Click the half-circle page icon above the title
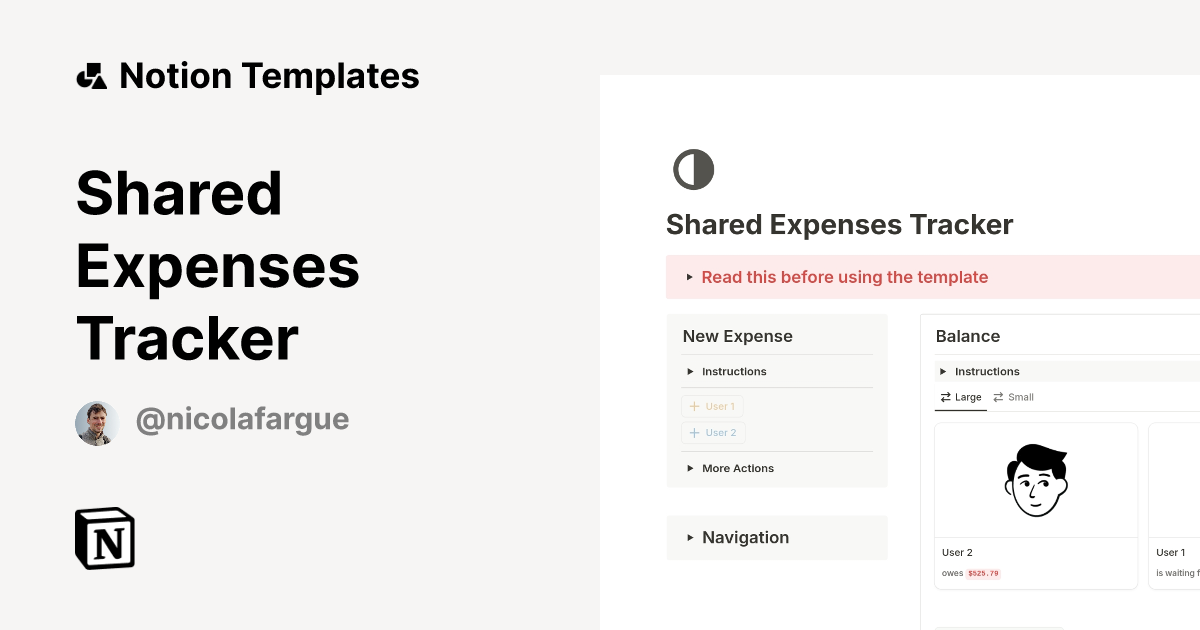 click(693, 169)
